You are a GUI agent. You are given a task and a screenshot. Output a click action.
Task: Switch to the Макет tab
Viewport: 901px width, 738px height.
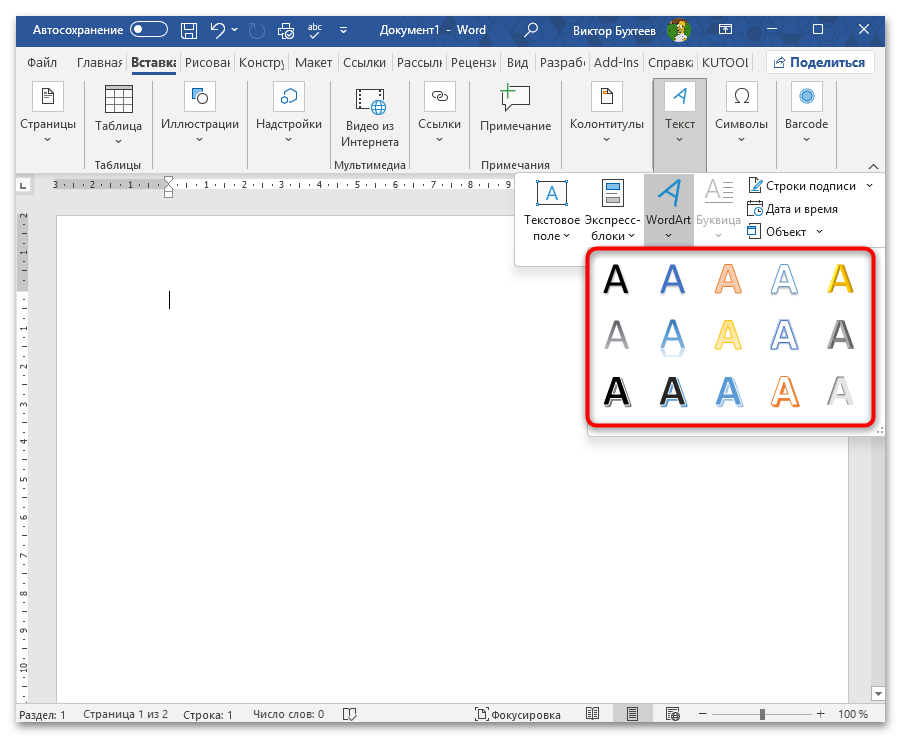click(x=313, y=62)
